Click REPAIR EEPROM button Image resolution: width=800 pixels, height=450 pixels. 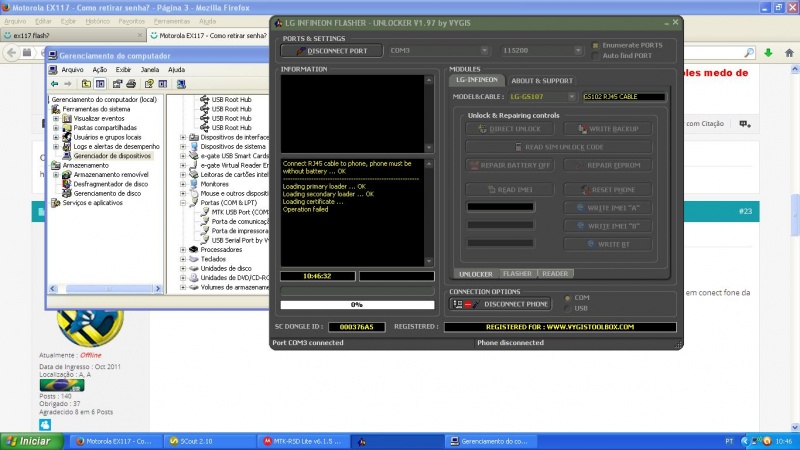pos(608,165)
